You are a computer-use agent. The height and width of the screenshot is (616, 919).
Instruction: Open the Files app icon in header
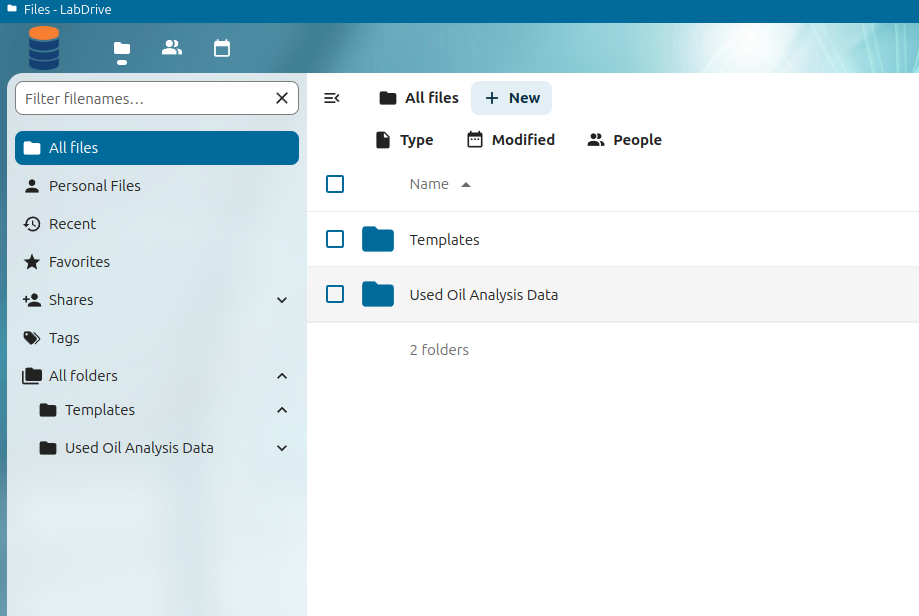122,49
